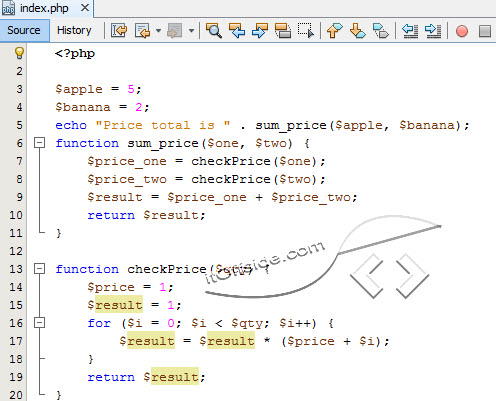
Task: Click the "for" keyword on line 16
Action: (99, 323)
